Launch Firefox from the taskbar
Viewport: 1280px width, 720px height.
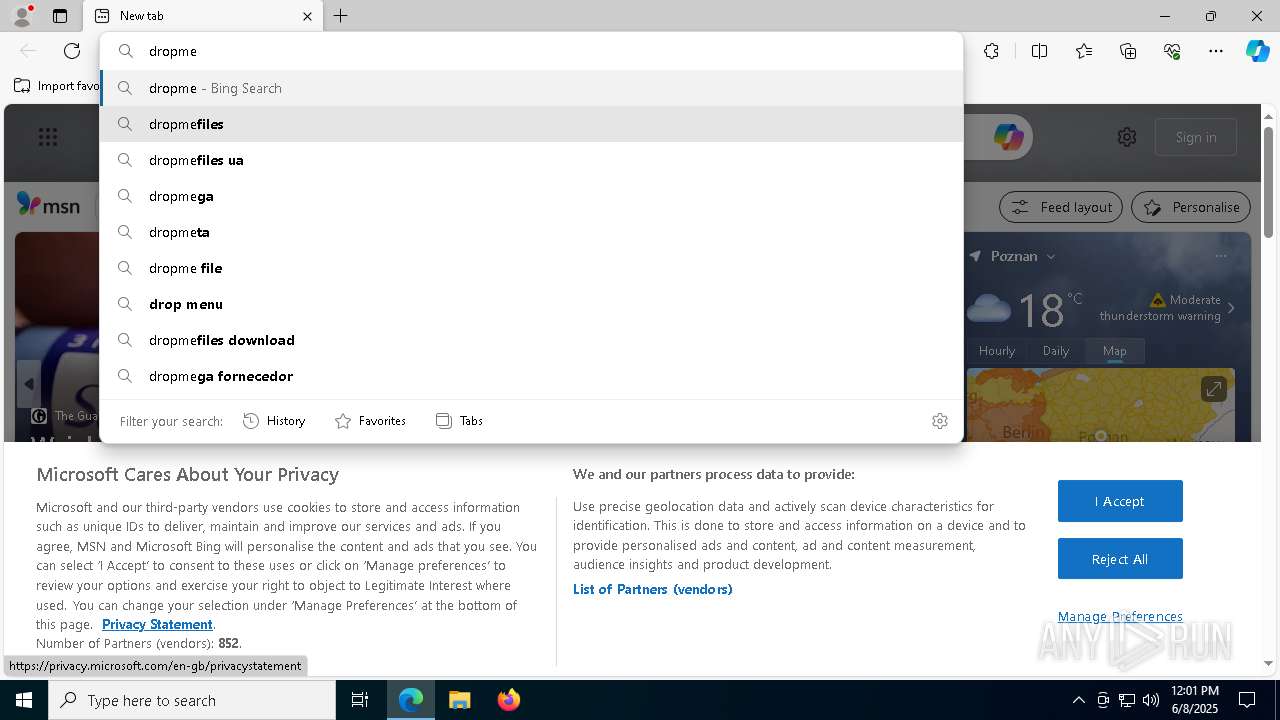coord(509,700)
